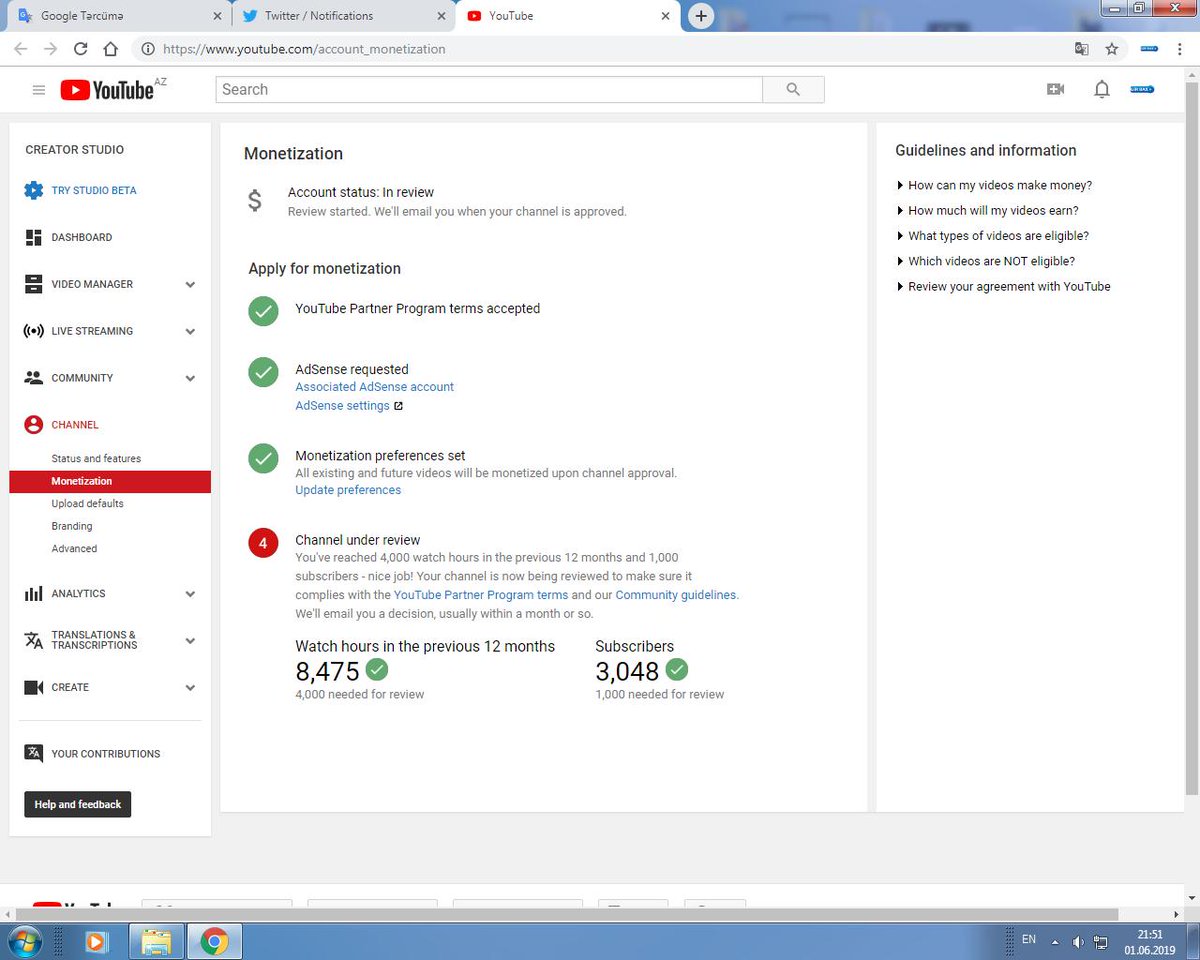
Task: Expand the Live Streaming section
Action: (190, 332)
